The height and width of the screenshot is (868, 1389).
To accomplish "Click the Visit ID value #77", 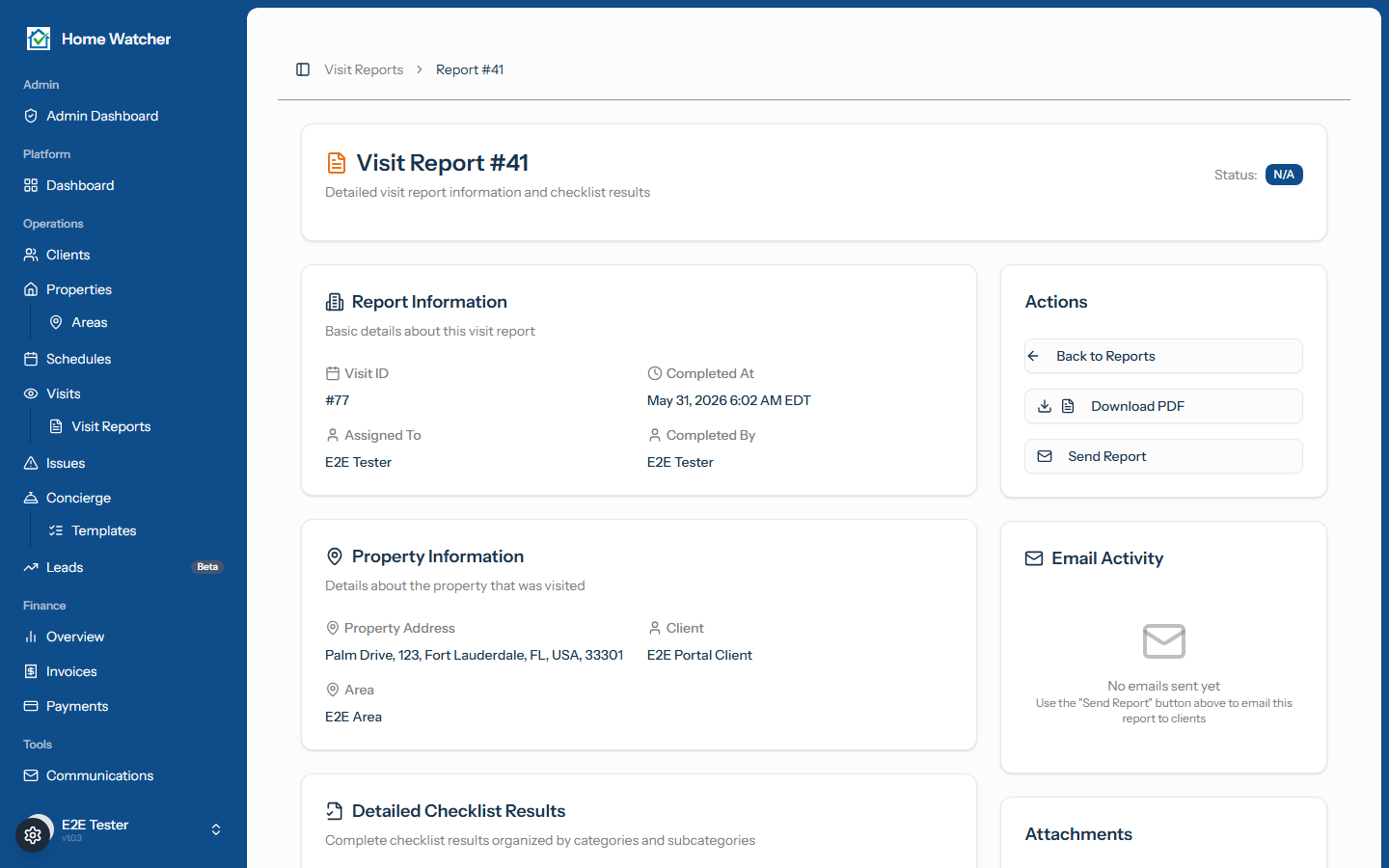I will click(x=338, y=400).
